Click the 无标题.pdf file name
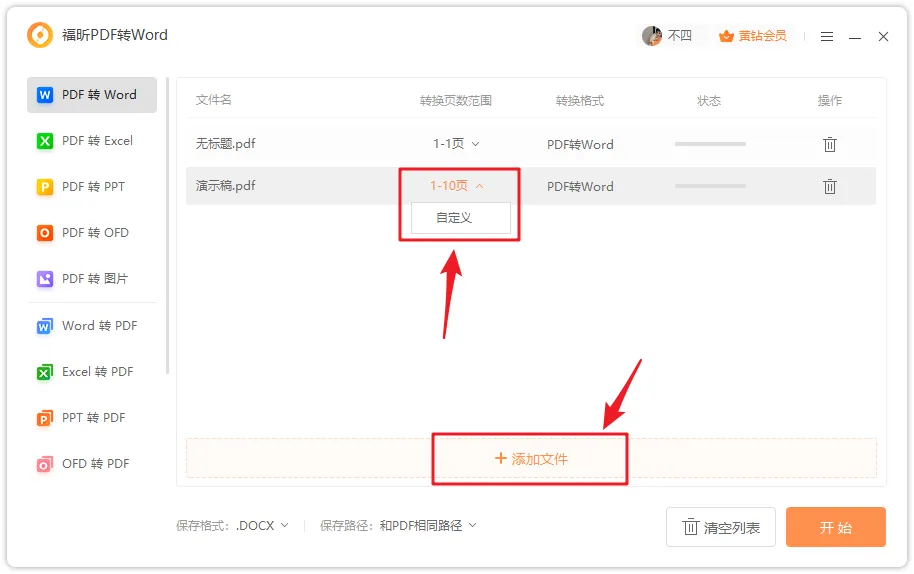 226,144
